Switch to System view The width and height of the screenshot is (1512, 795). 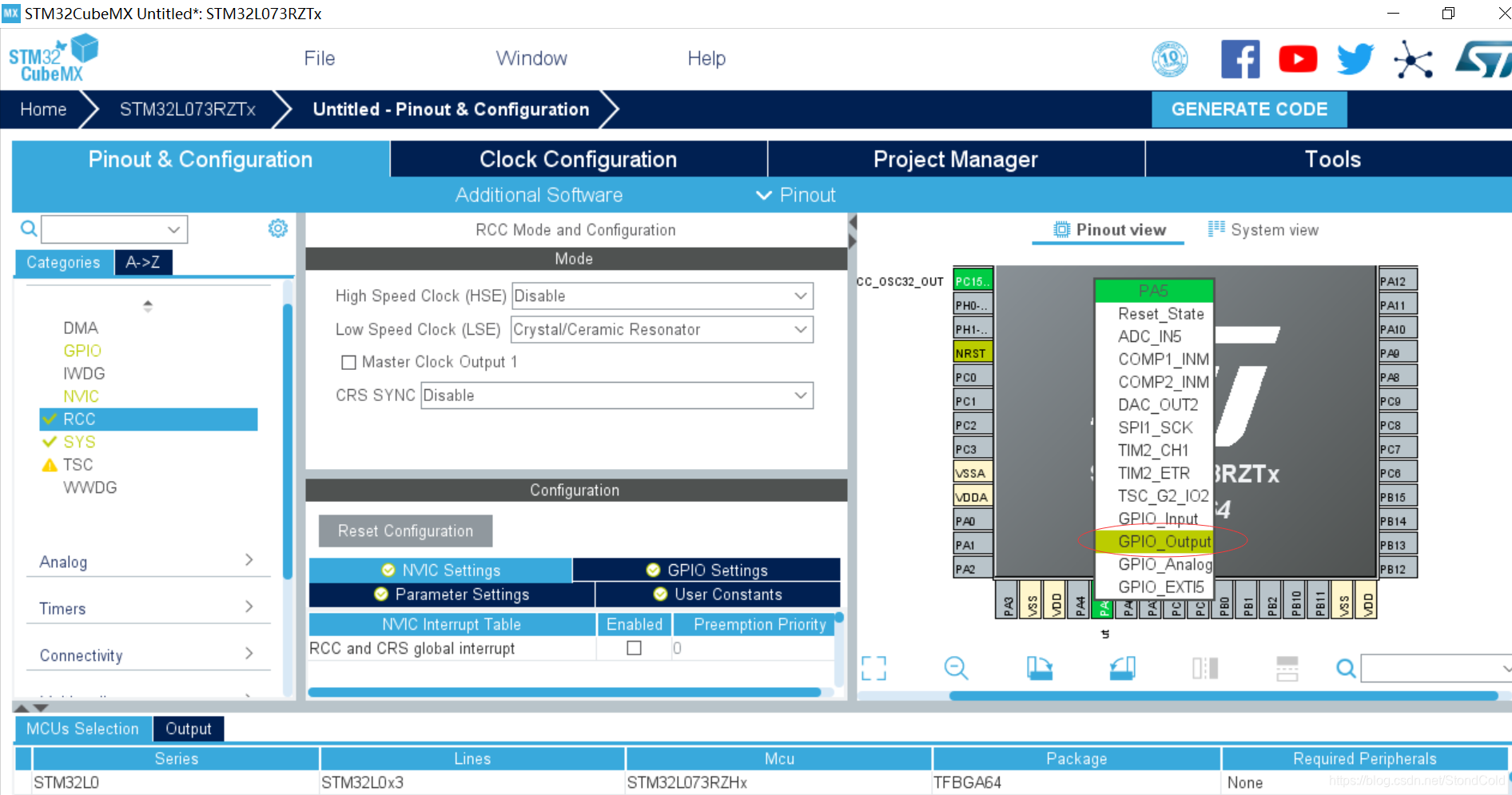[x=1263, y=229]
